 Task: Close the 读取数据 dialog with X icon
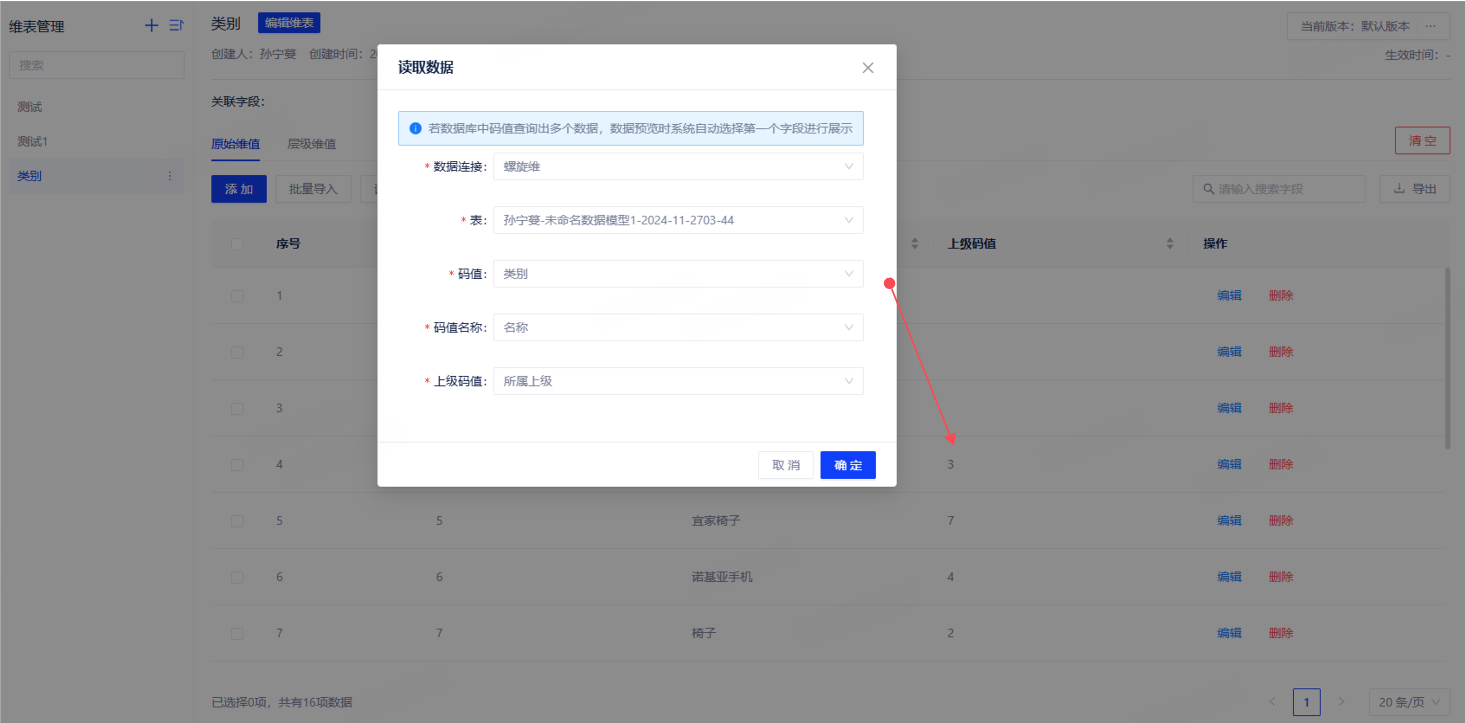(x=867, y=68)
